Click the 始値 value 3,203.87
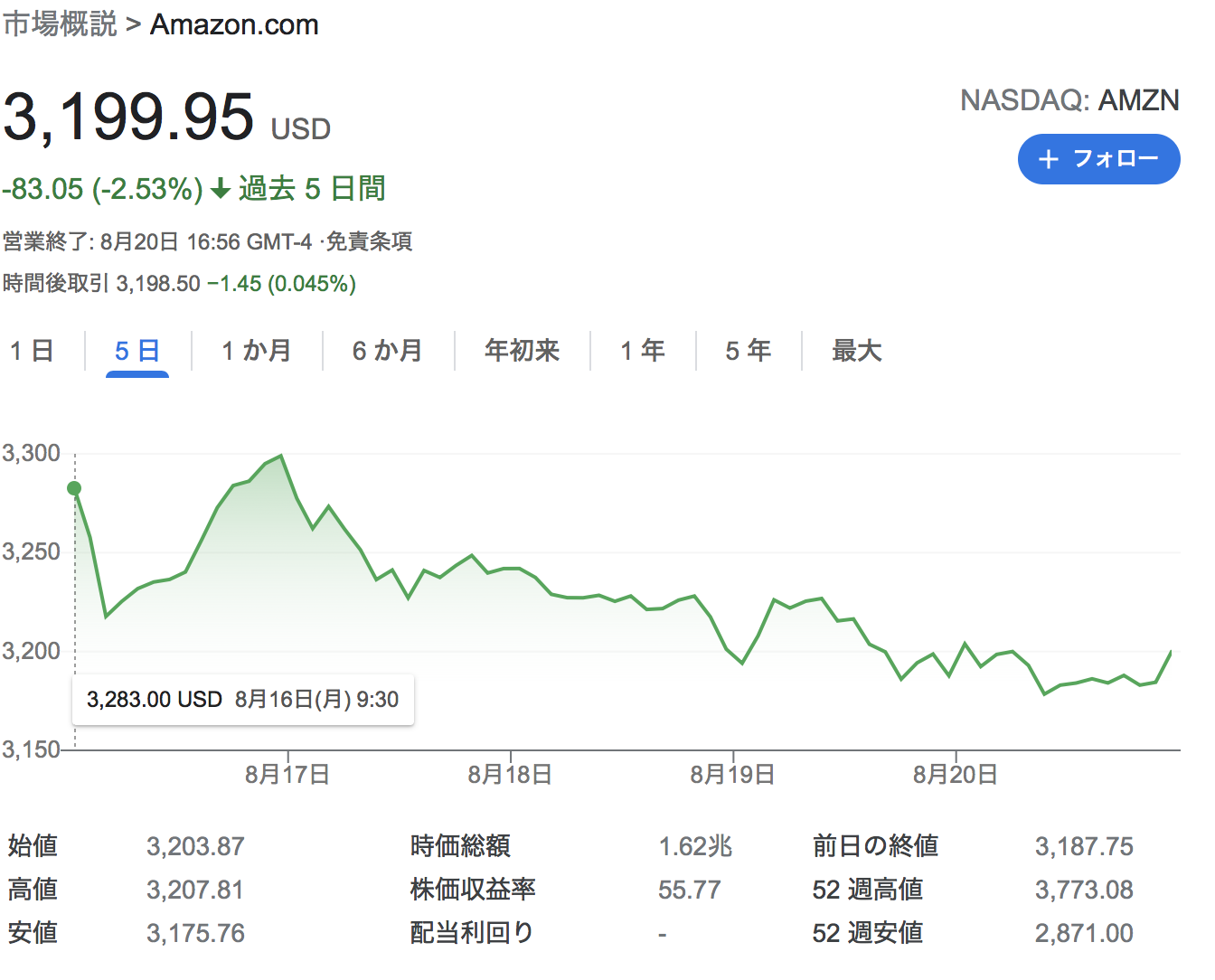The height and width of the screenshot is (980, 1215). [195, 847]
